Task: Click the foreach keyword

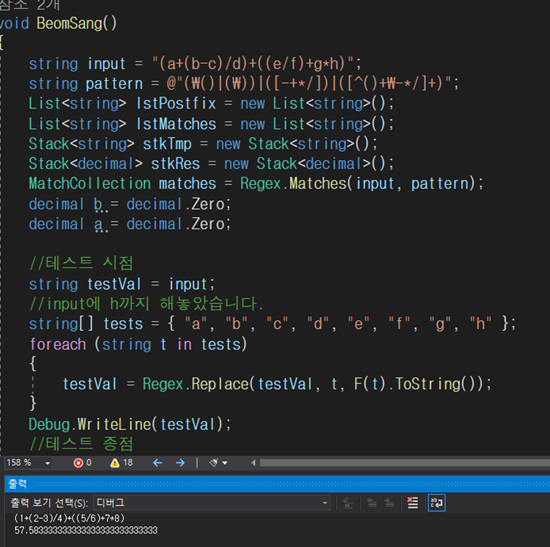Action: 58,344
